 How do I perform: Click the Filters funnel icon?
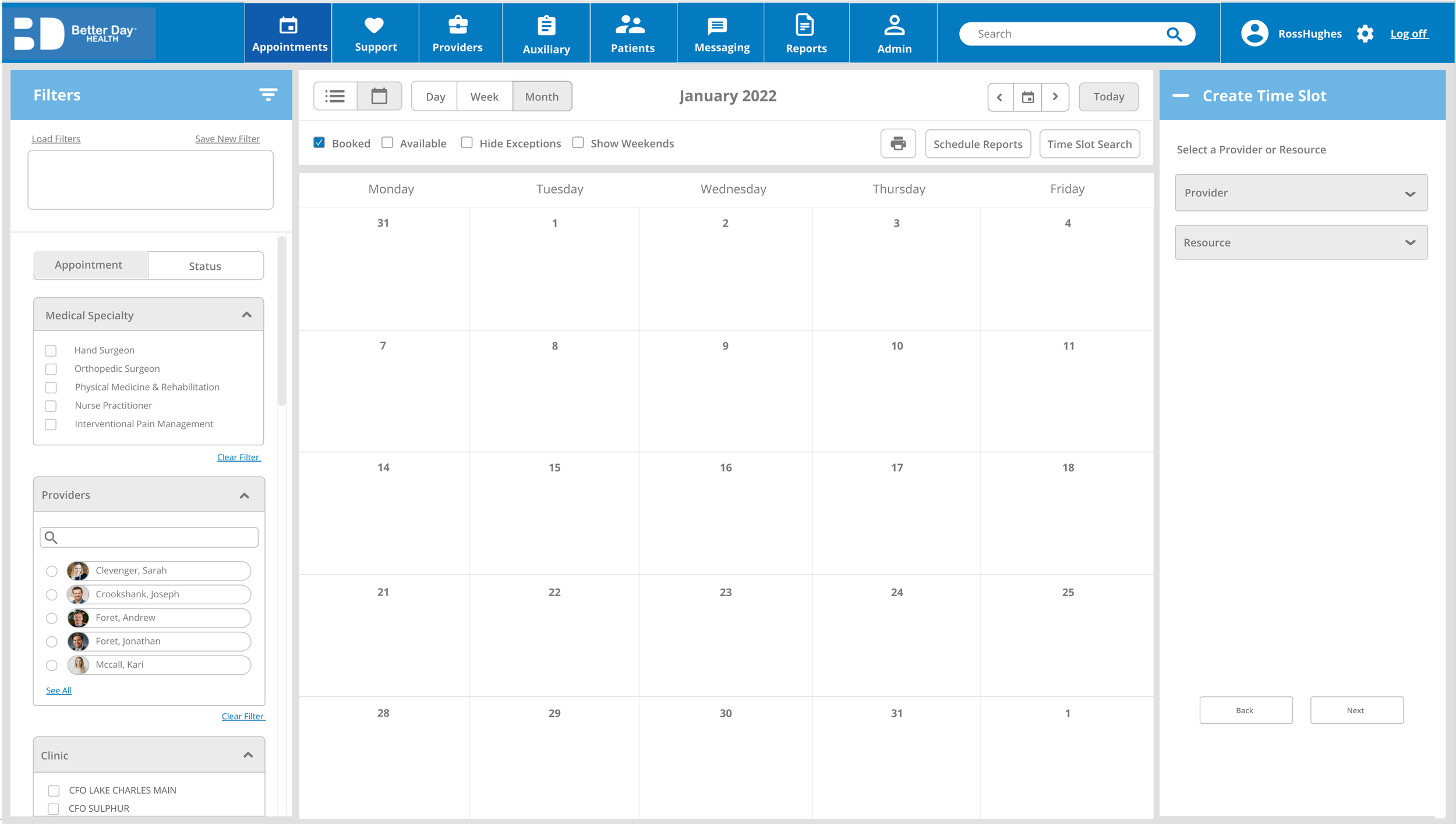268,94
